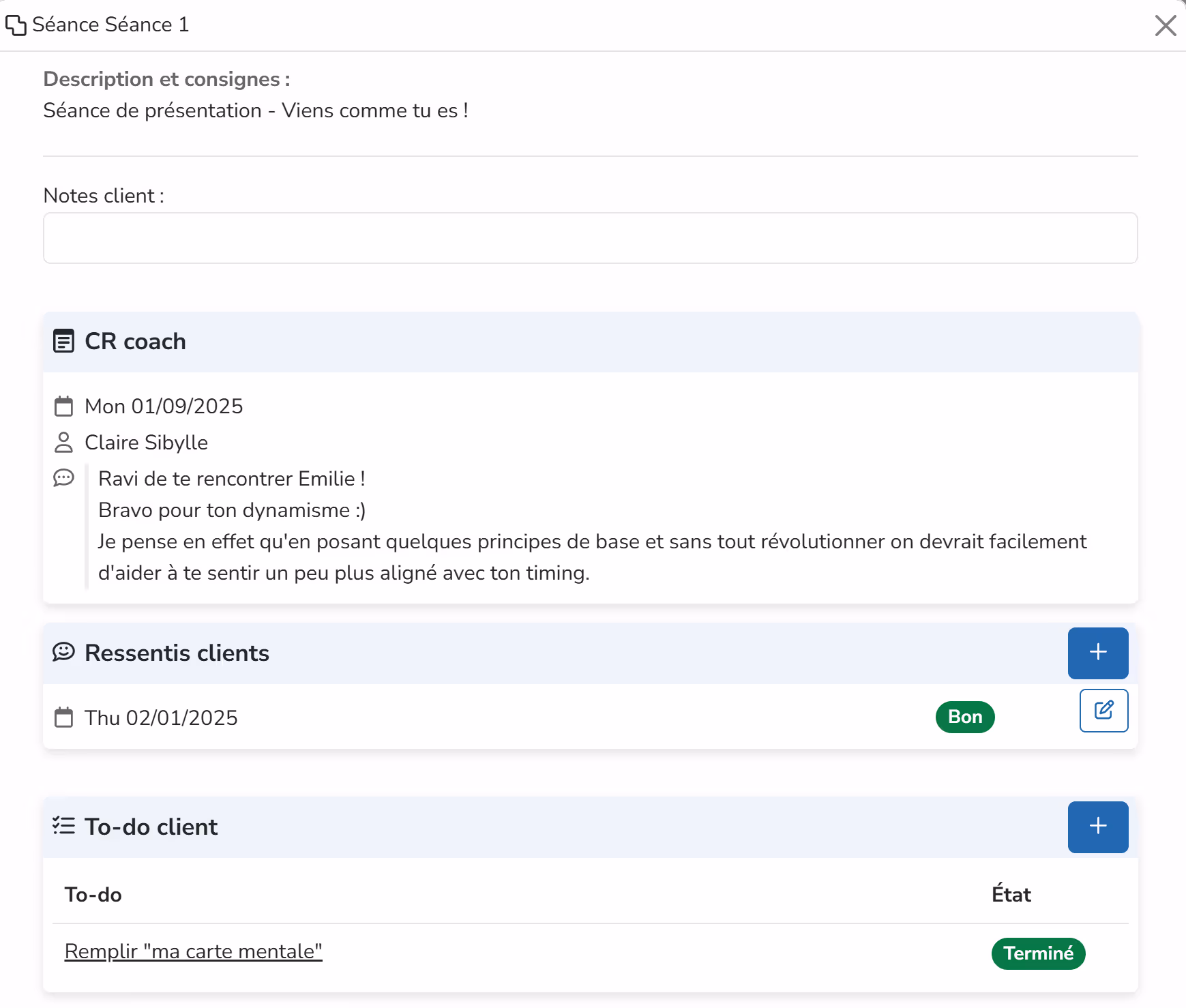Click the line Ravi de te rencontrer Emilie

231,479
